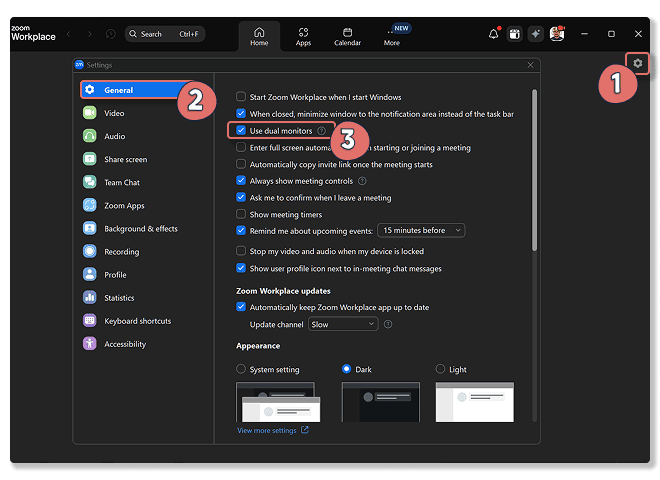This screenshot has width=660, height=480.
Task: Open the View more settings link
Action: [x=267, y=430]
